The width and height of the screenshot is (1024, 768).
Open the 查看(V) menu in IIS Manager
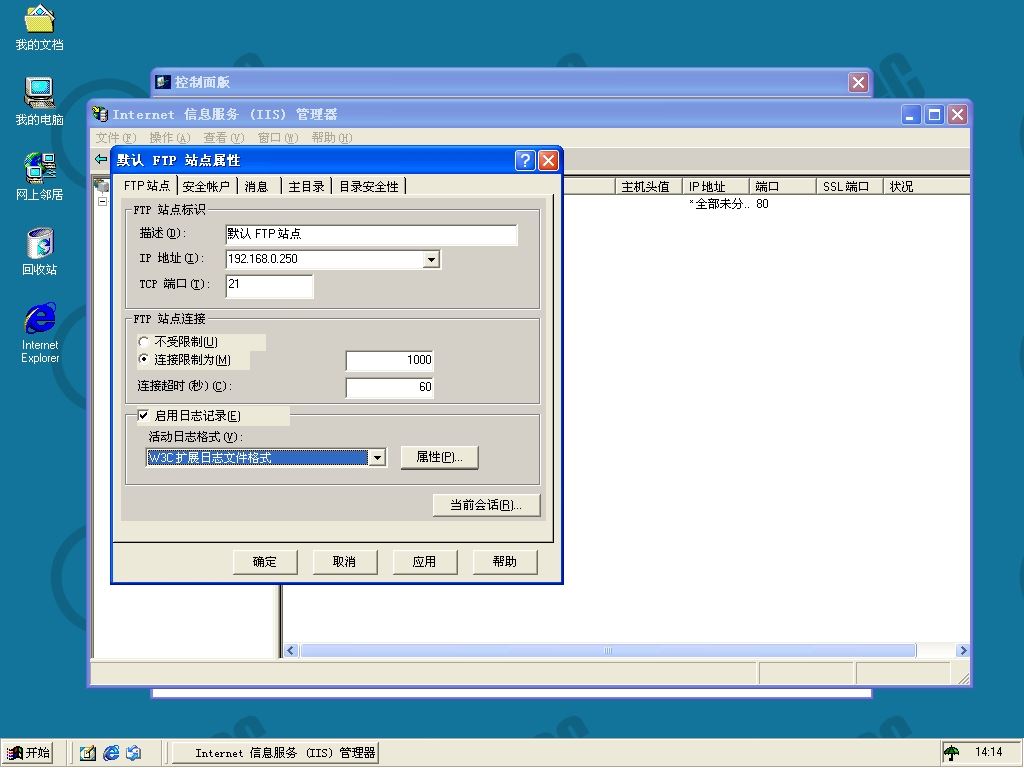click(223, 138)
